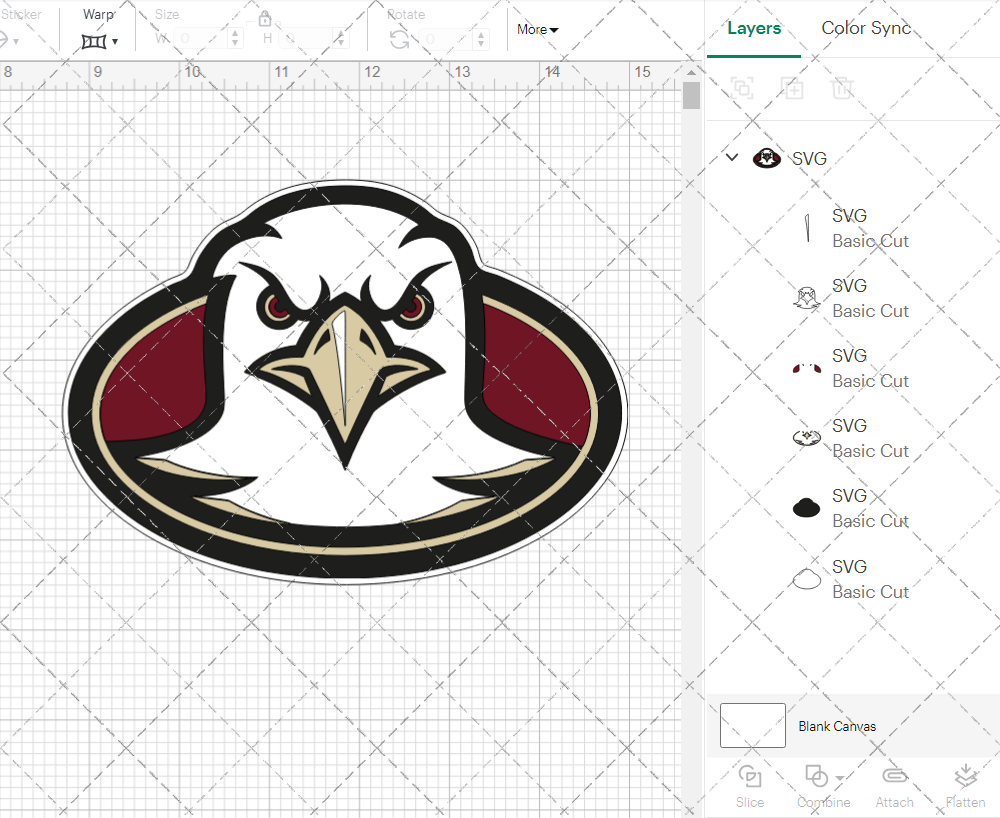This screenshot has height=818, width=1000.
Task: Switch to the Layers tab
Action: 754,28
